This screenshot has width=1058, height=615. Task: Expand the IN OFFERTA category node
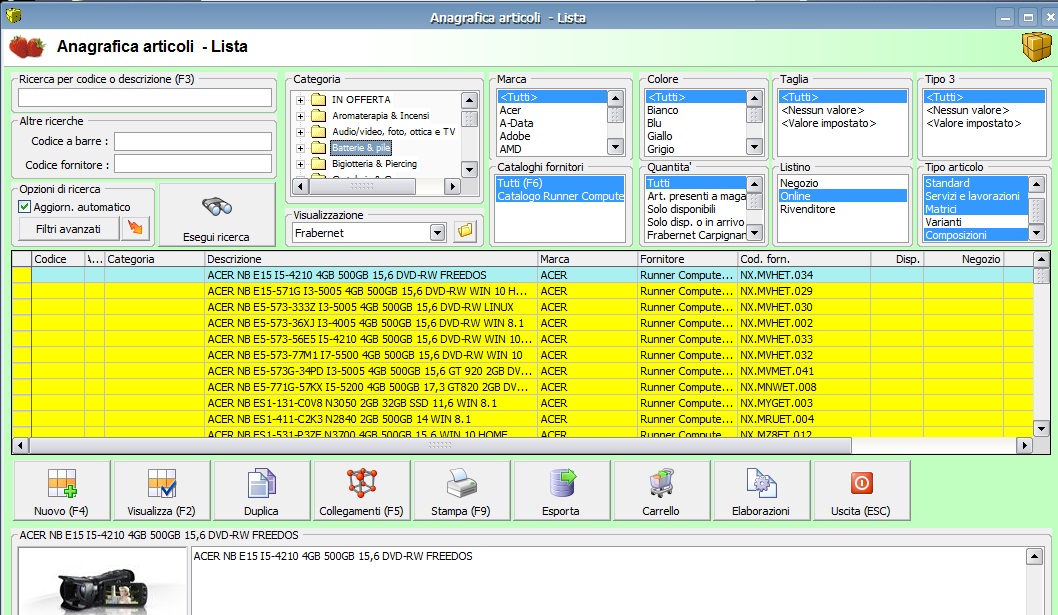[300, 100]
